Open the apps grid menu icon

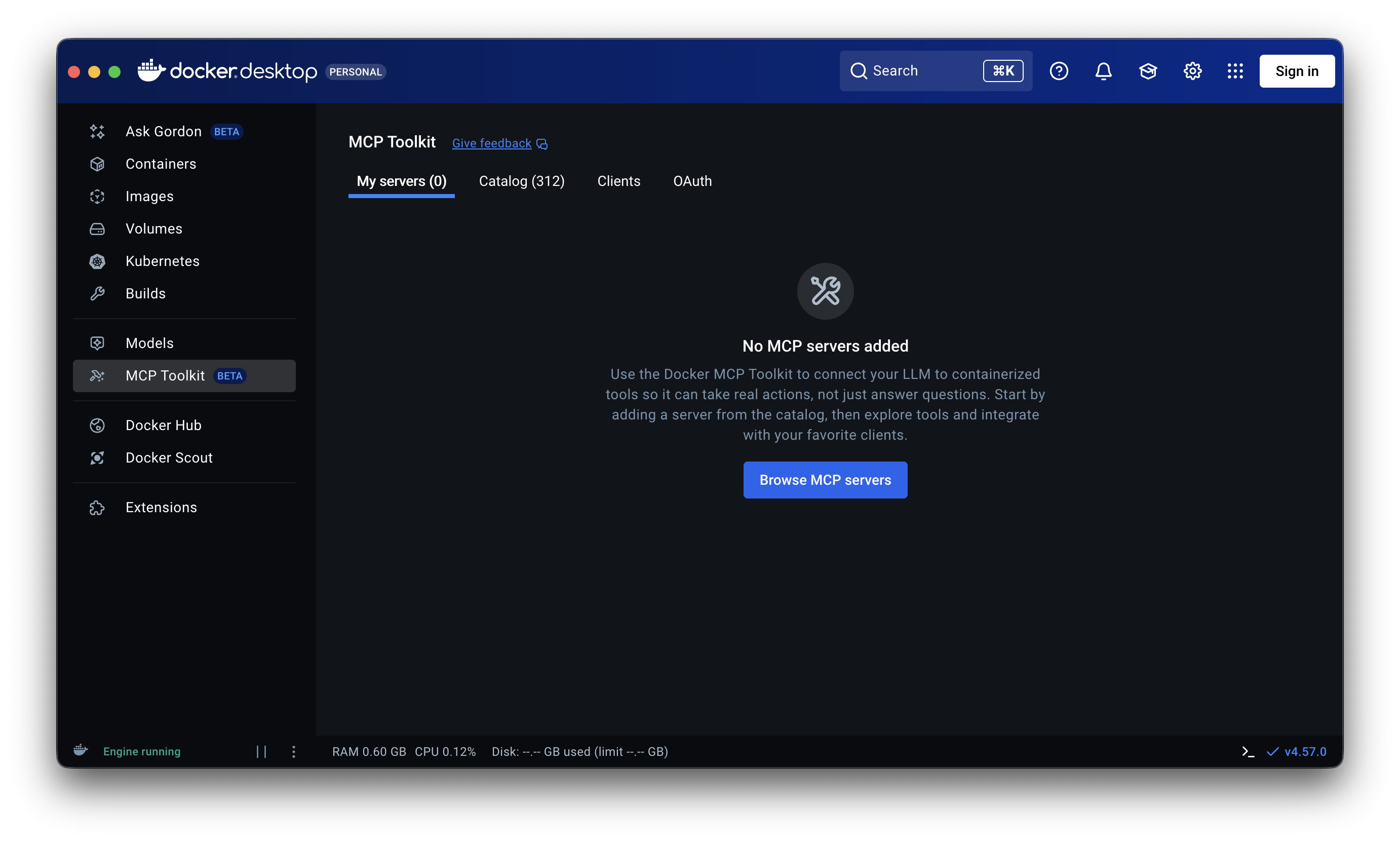pyautogui.click(x=1235, y=71)
